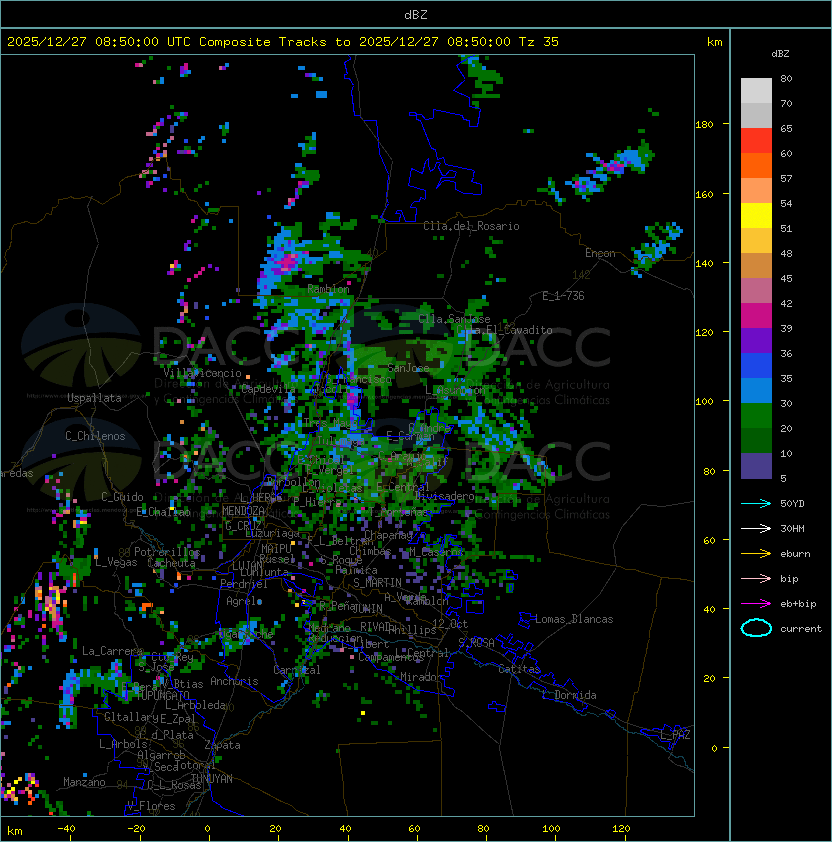Click the orange eburn arrow icon
Image resolution: width=832 pixels, height=842 pixels.
756,553
